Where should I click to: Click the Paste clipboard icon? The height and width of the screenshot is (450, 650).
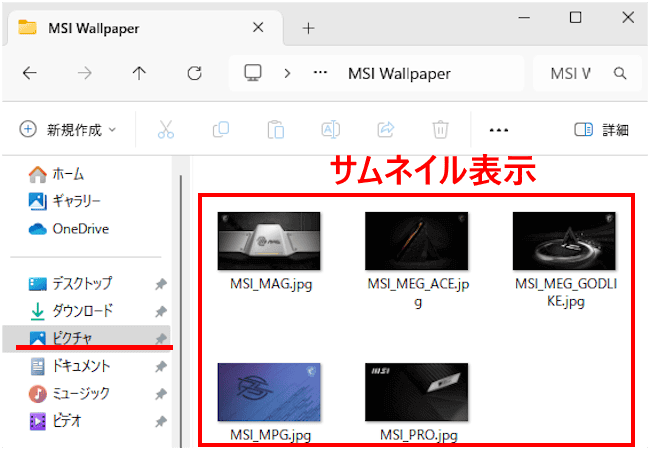[276, 130]
